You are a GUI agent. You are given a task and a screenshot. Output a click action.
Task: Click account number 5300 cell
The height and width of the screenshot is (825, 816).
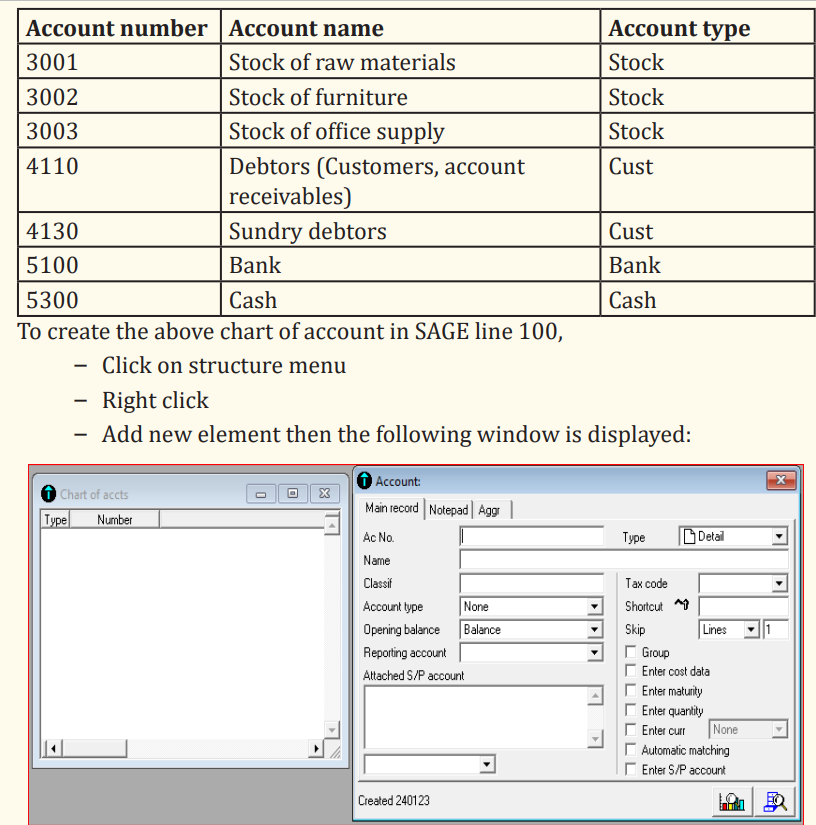[119, 299]
